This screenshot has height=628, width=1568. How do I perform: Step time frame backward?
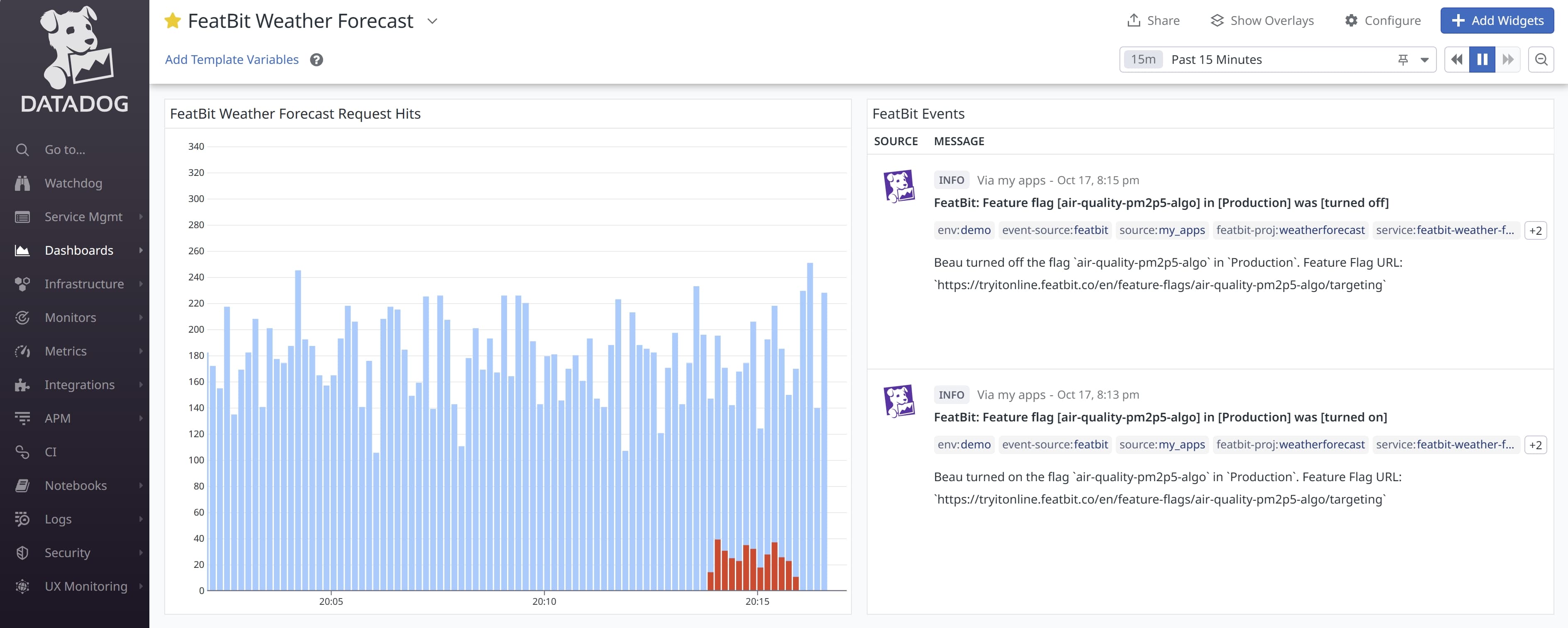pyautogui.click(x=1457, y=60)
